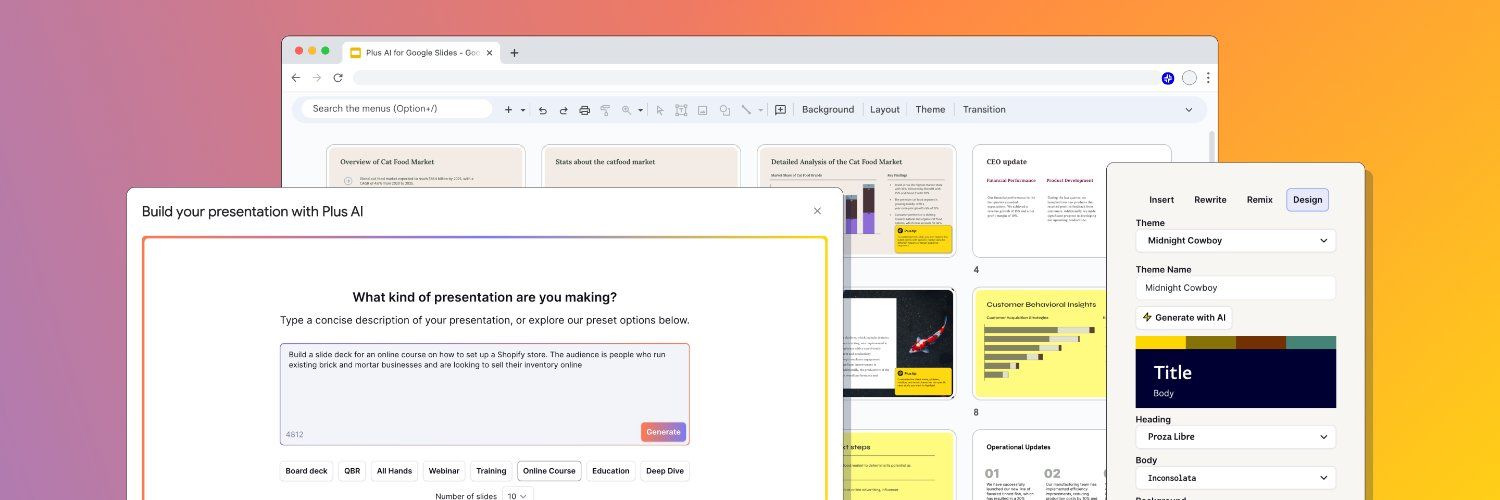
Task: Open the Number of slides dropdown
Action: [x=519, y=495]
